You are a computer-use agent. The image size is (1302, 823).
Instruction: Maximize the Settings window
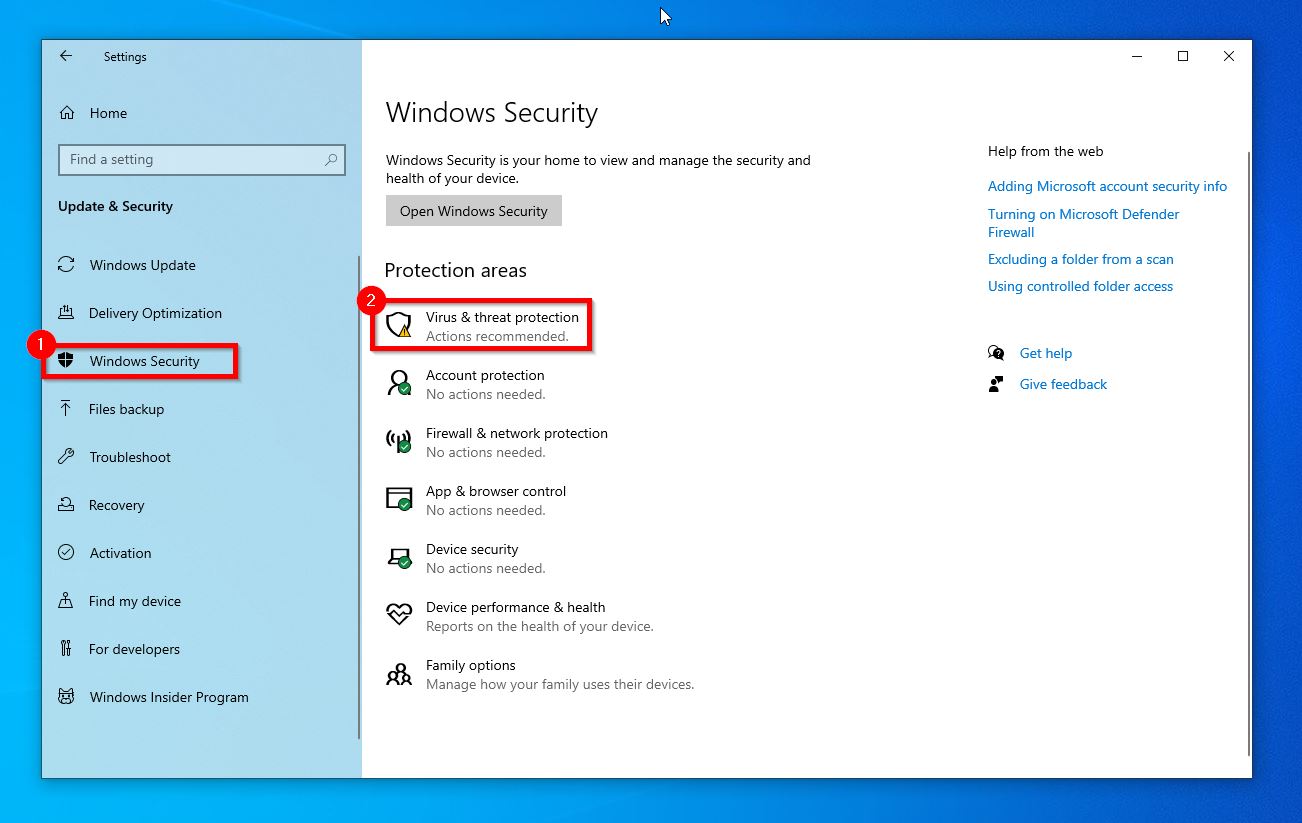pos(1183,56)
